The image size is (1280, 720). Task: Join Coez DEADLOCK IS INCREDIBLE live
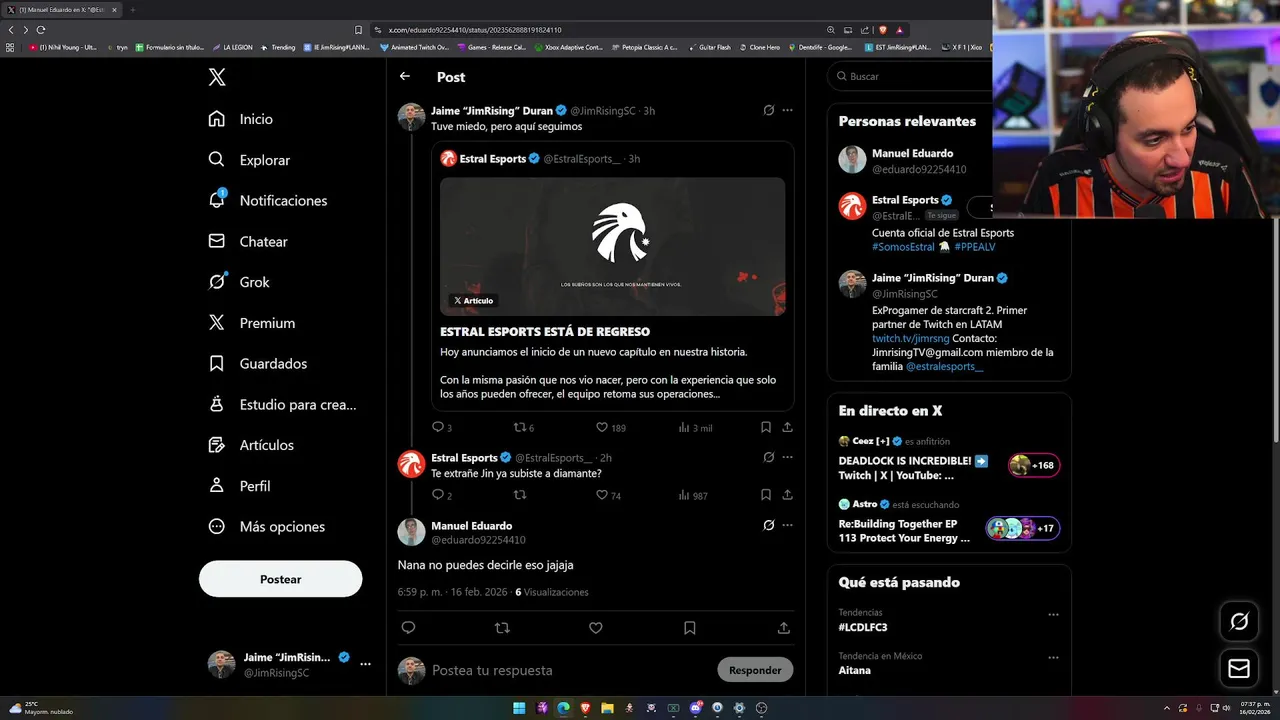coord(948,458)
